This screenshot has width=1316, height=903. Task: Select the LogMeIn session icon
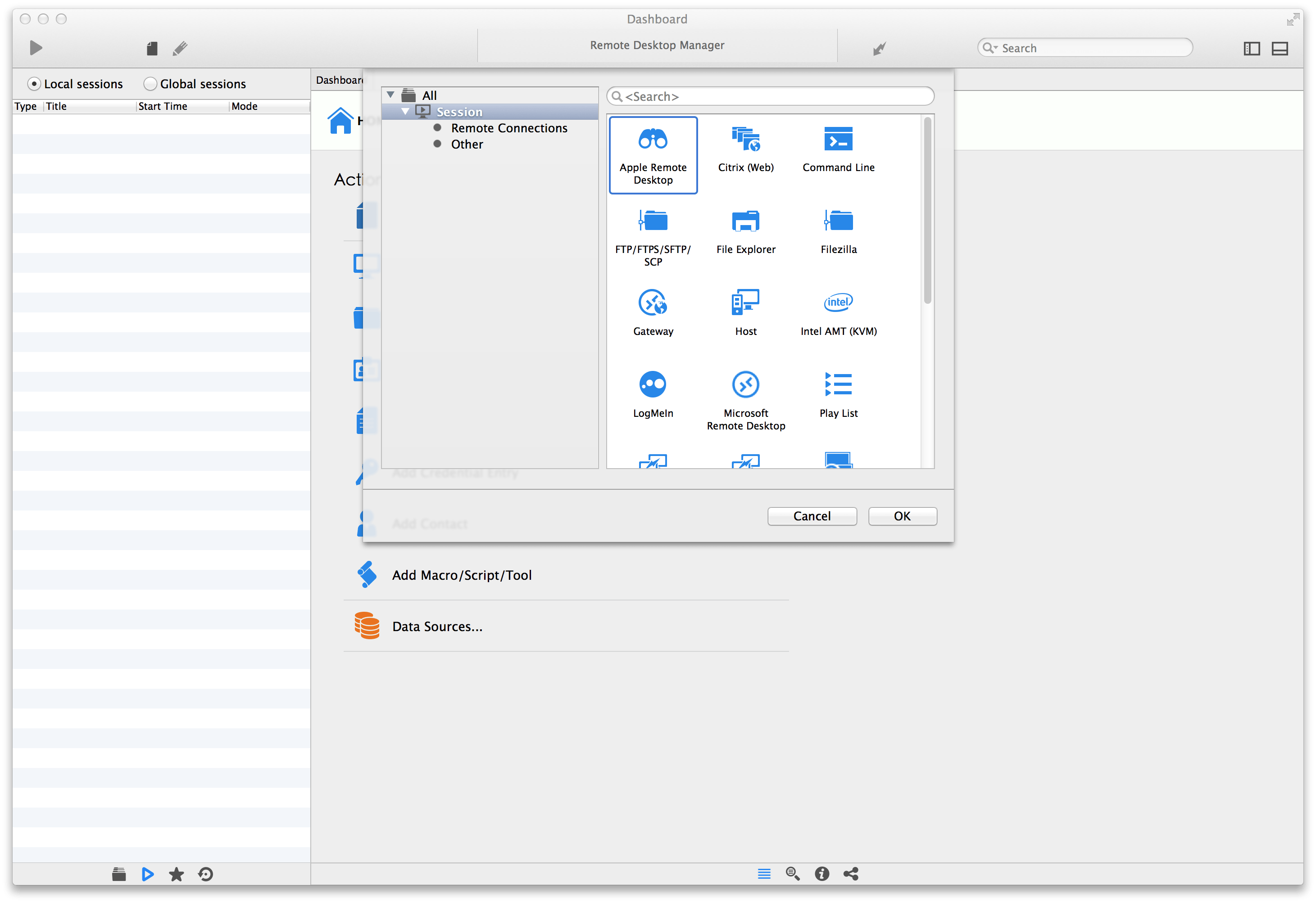(652, 385)
